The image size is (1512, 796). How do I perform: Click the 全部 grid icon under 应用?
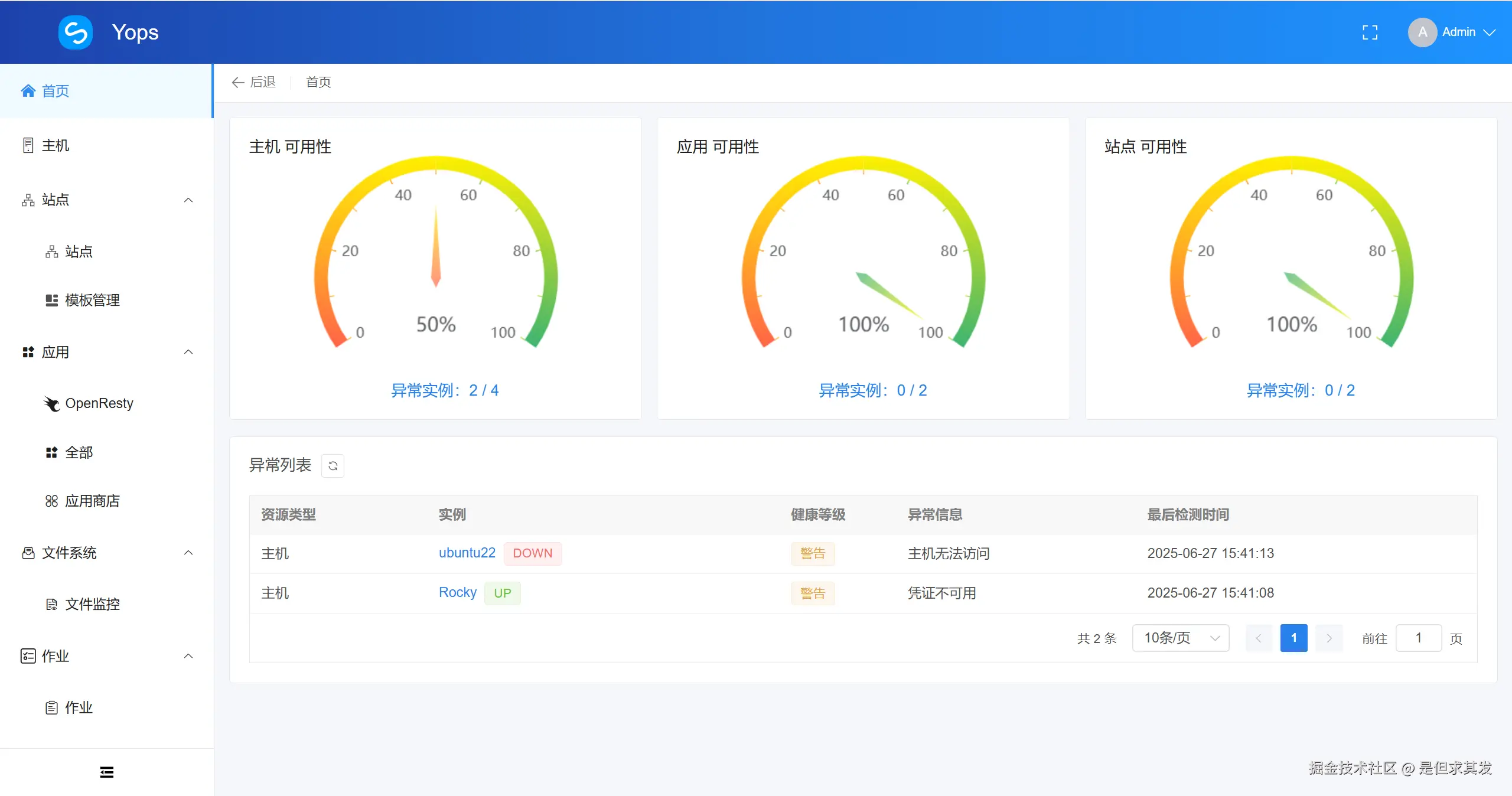click(x=51, y=452)
